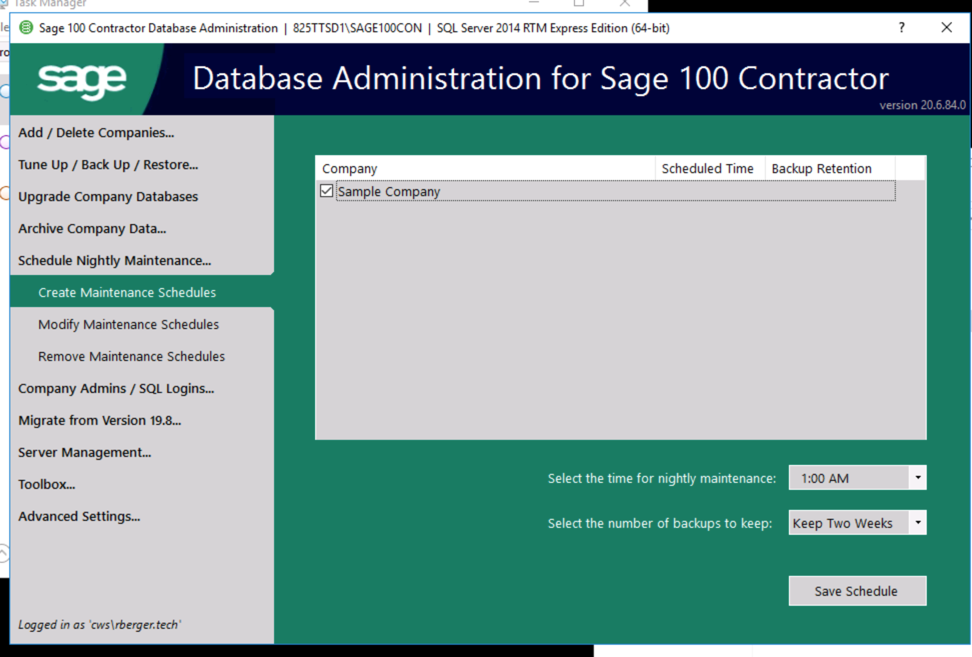Open Toolbox menu

click(46, 485)
